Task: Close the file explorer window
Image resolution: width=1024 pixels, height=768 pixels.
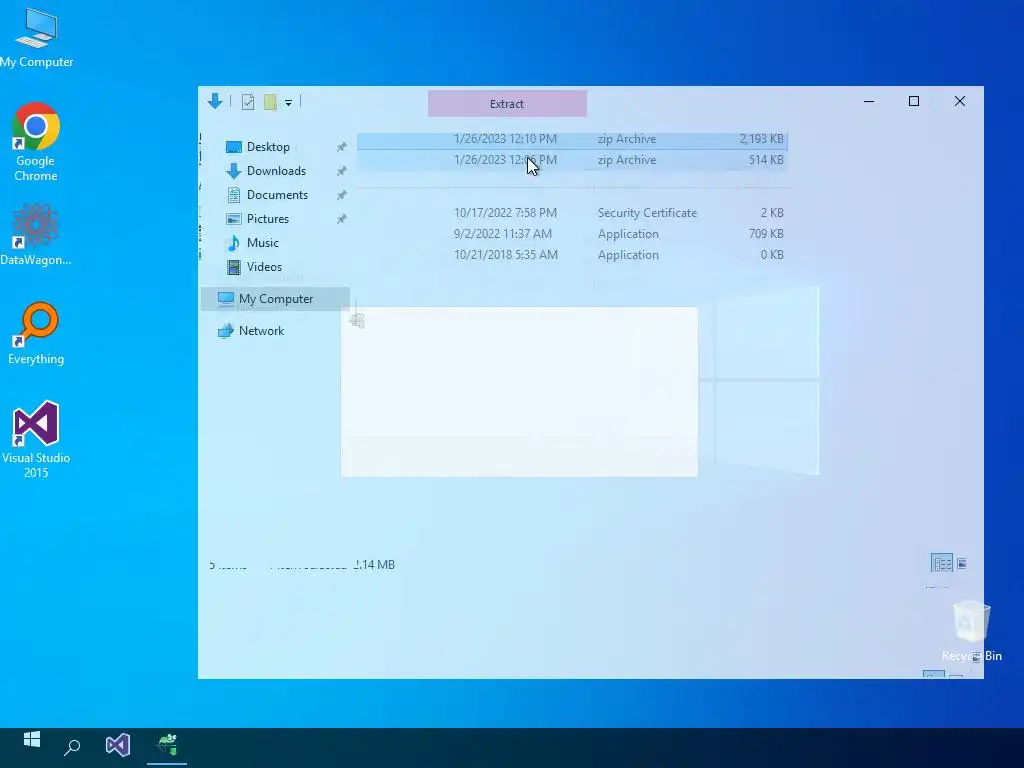Action: click(959, 101)
